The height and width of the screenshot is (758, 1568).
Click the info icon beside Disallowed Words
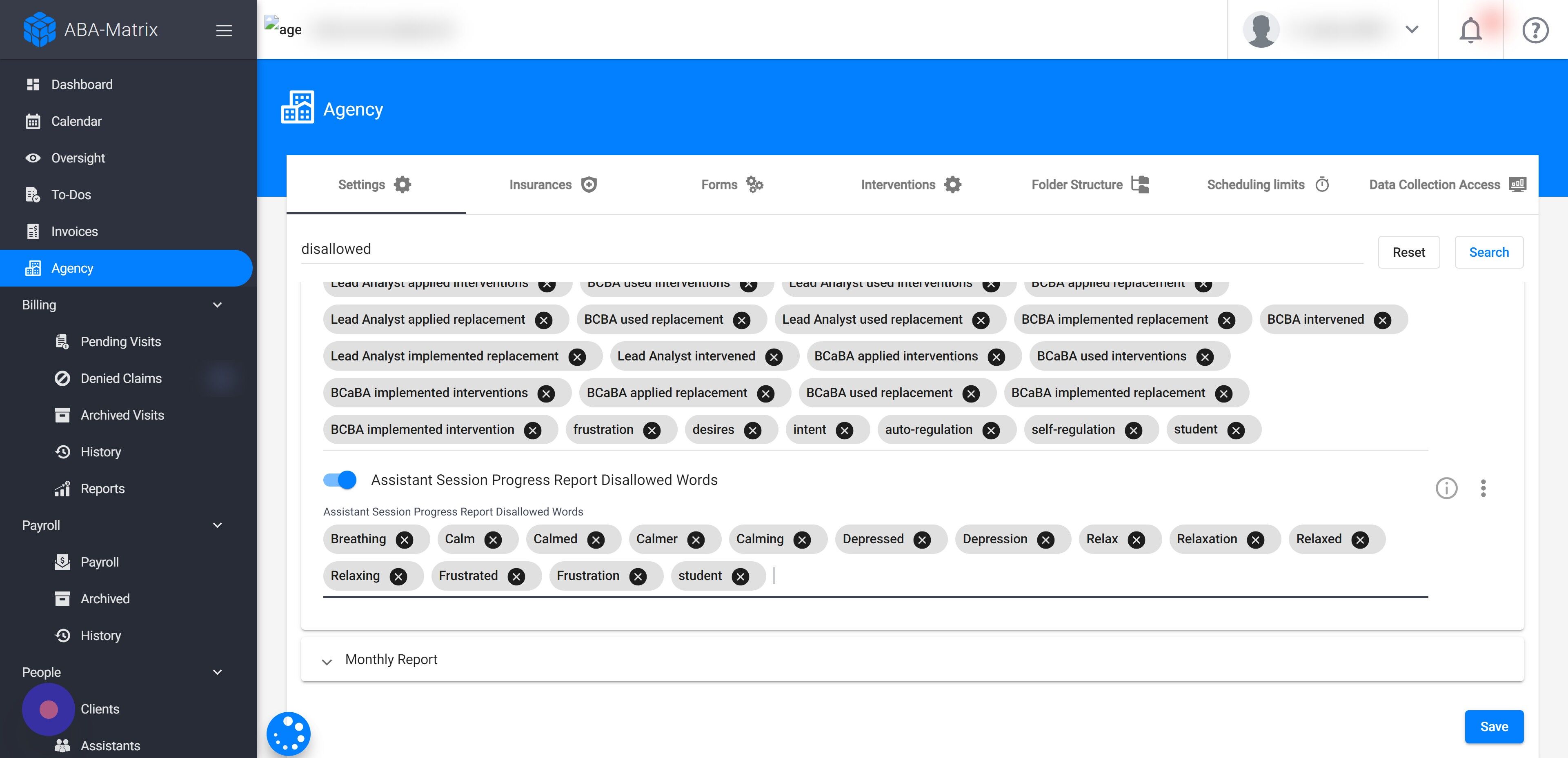1446,488
